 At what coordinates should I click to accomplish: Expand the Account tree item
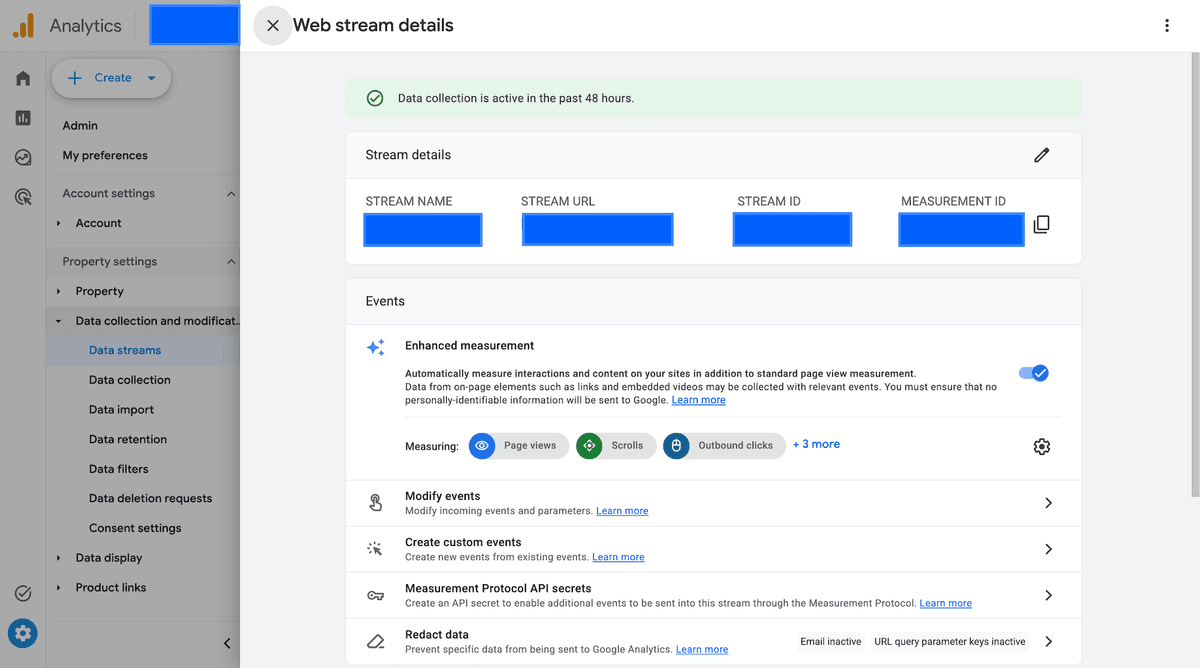point(59,223)
